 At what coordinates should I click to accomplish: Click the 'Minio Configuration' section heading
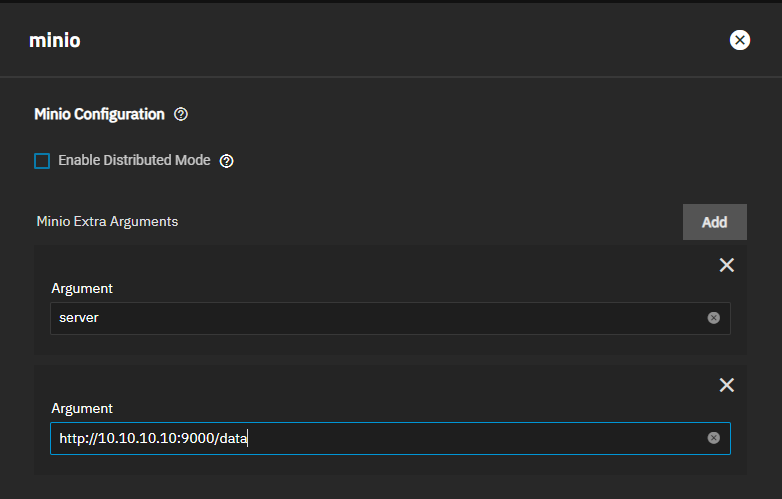(99, 114)
